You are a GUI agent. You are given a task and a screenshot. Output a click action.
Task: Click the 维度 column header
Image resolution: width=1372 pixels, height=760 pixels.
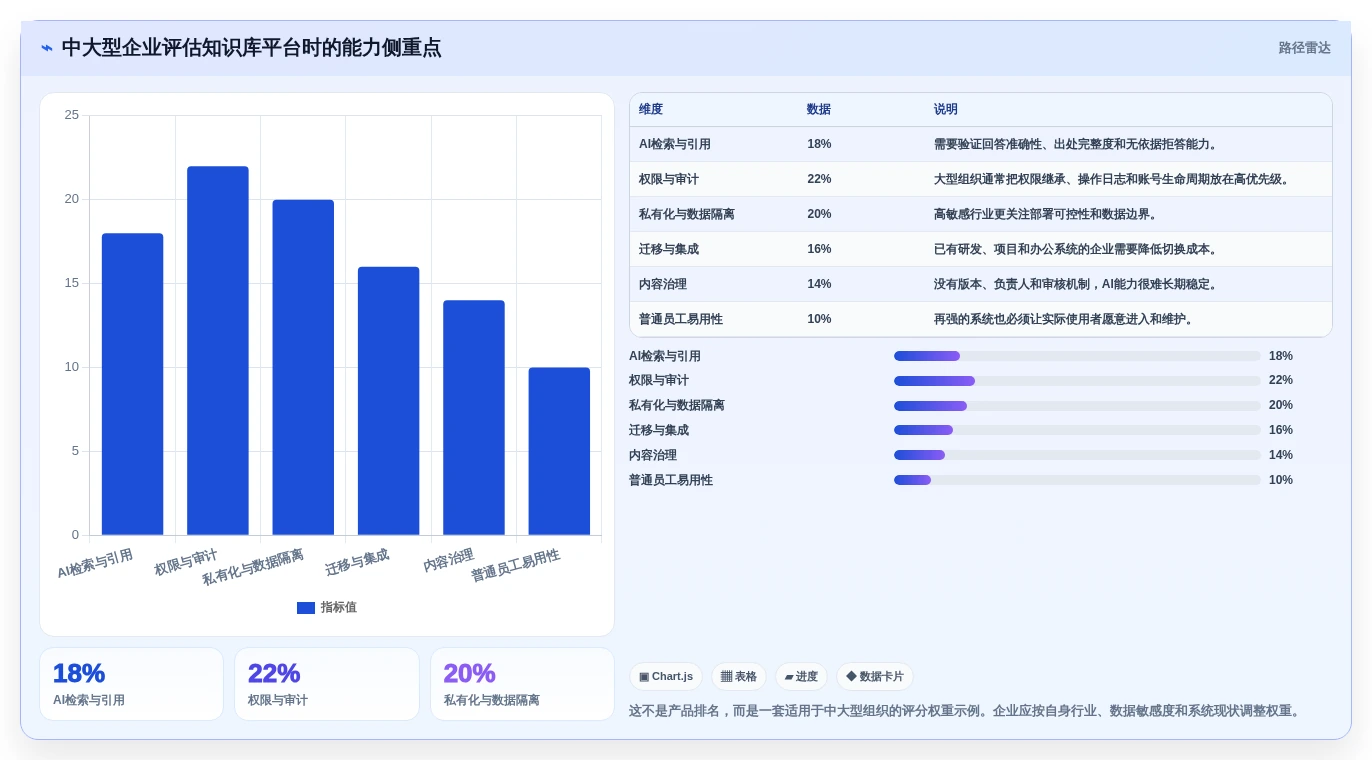coord(651,110)
